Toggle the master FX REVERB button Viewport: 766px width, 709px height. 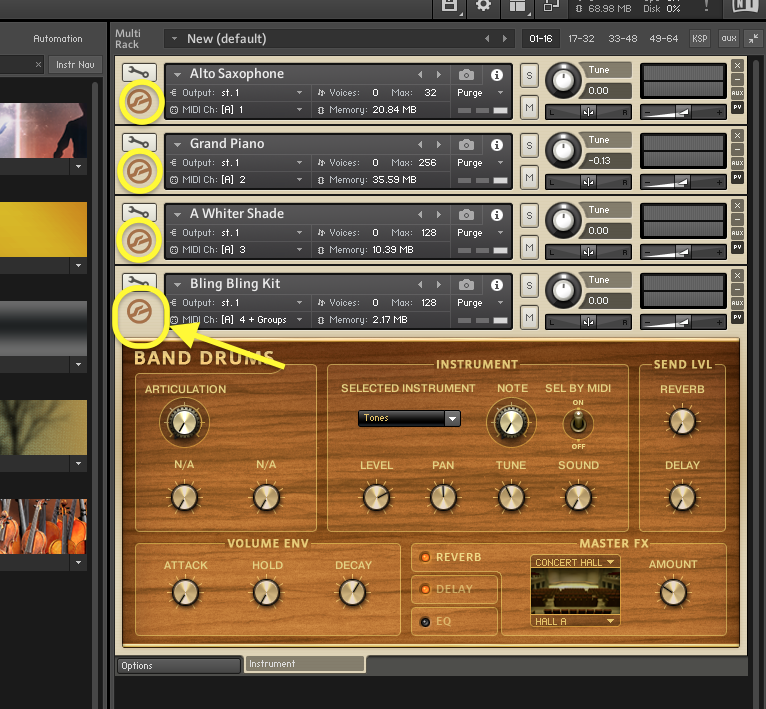pyautogui.click(x=426, y=557)
